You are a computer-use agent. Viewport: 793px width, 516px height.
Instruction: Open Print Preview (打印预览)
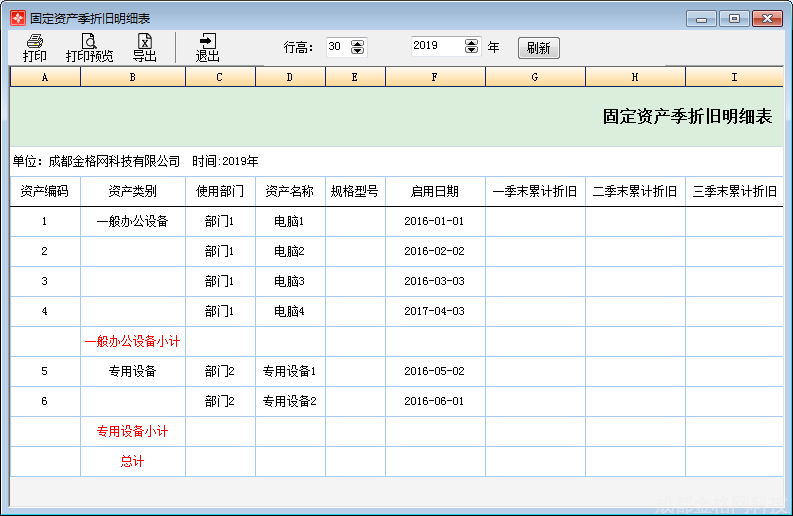point(89,47)
